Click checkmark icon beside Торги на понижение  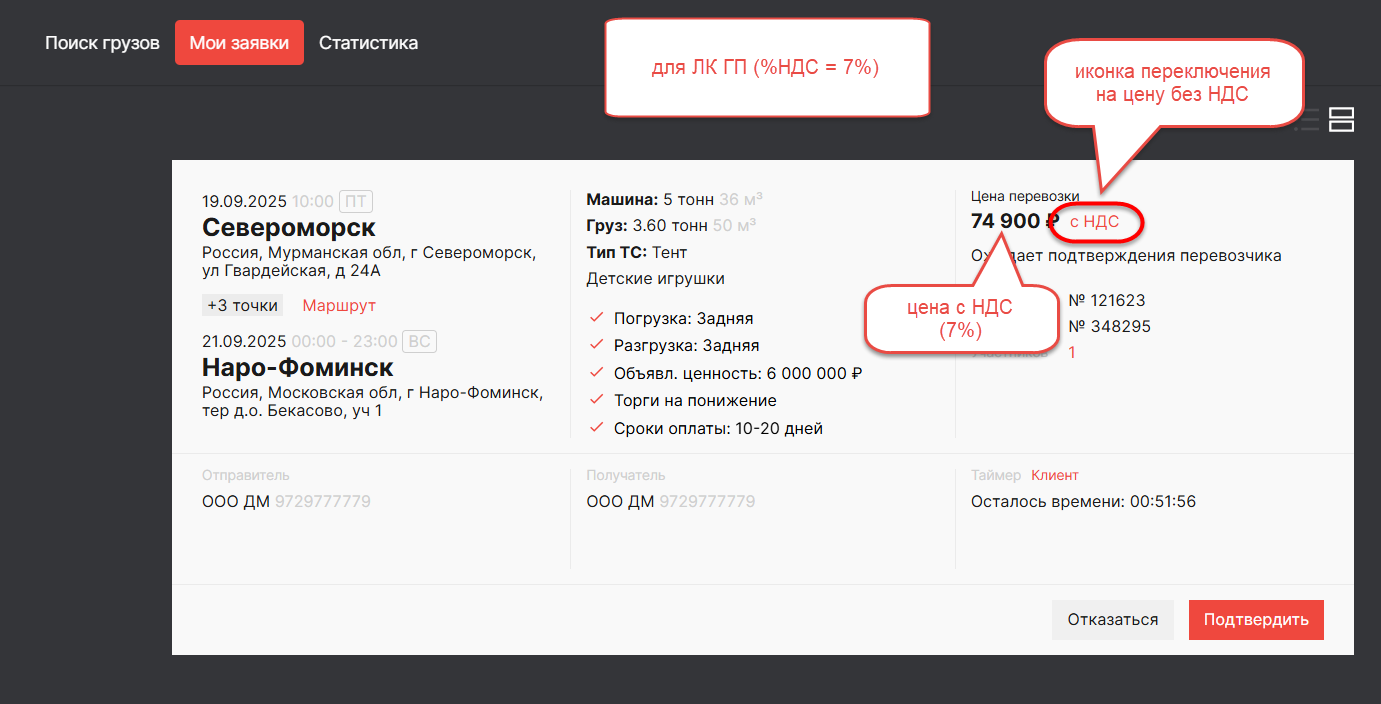click(x=597, y=400)
